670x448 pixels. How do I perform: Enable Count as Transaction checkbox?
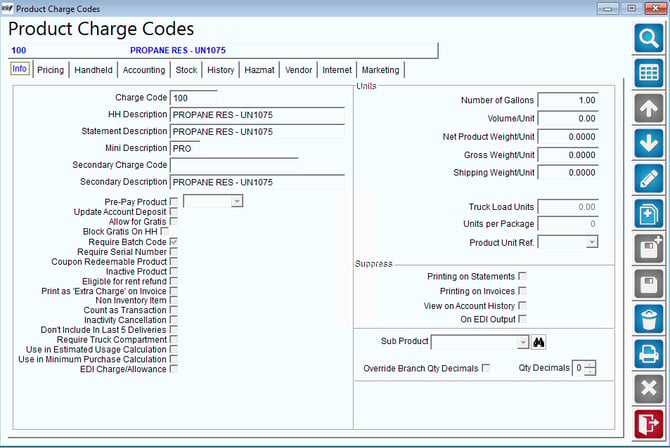coord(174,309)
